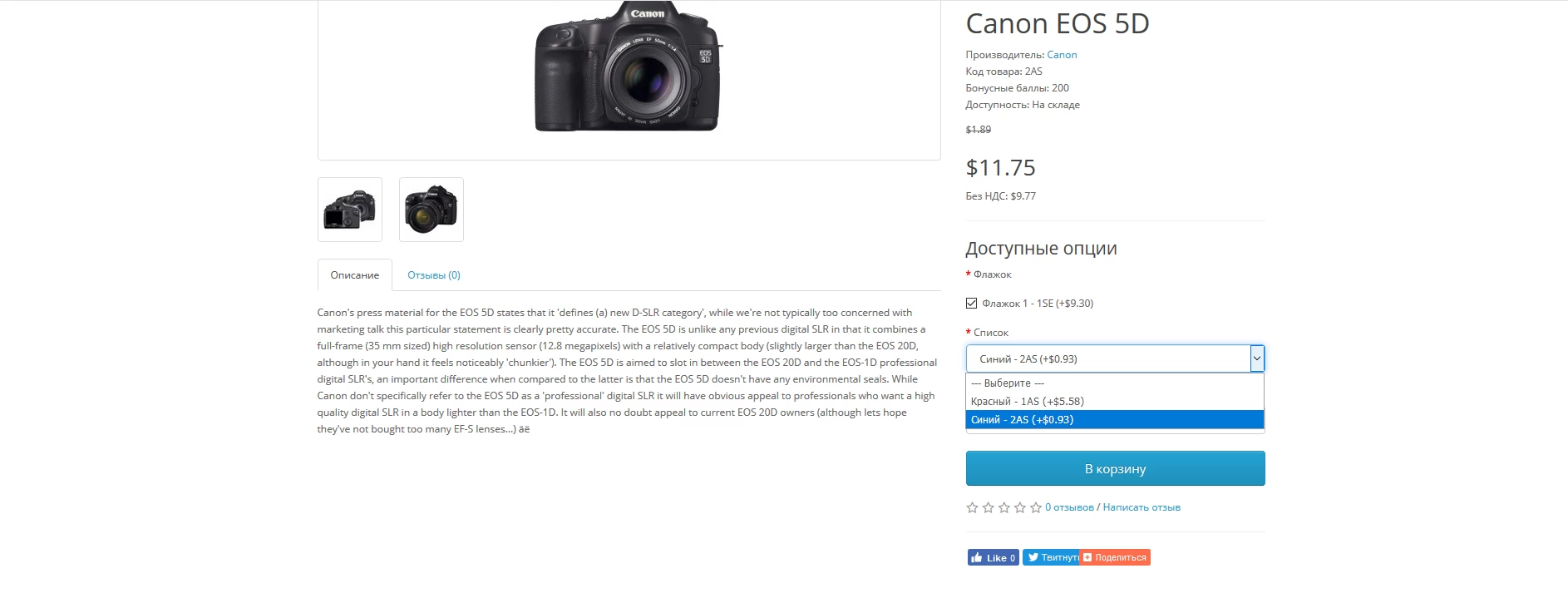This screenshot has width=1568, height=598.
Task: Open the Описание tab
Action: (355, 275)
